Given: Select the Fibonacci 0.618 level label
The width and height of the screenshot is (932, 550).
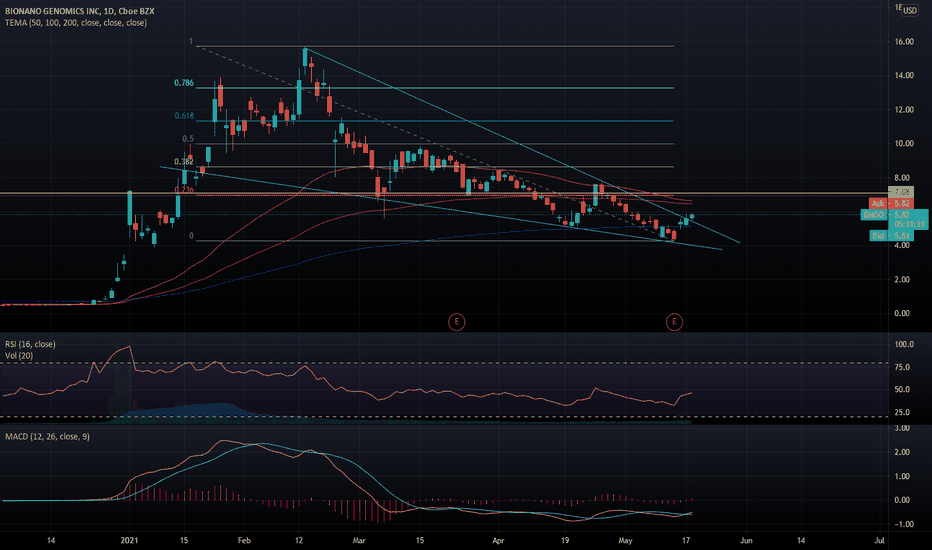Looking at the screenshot, I should 184,116.
